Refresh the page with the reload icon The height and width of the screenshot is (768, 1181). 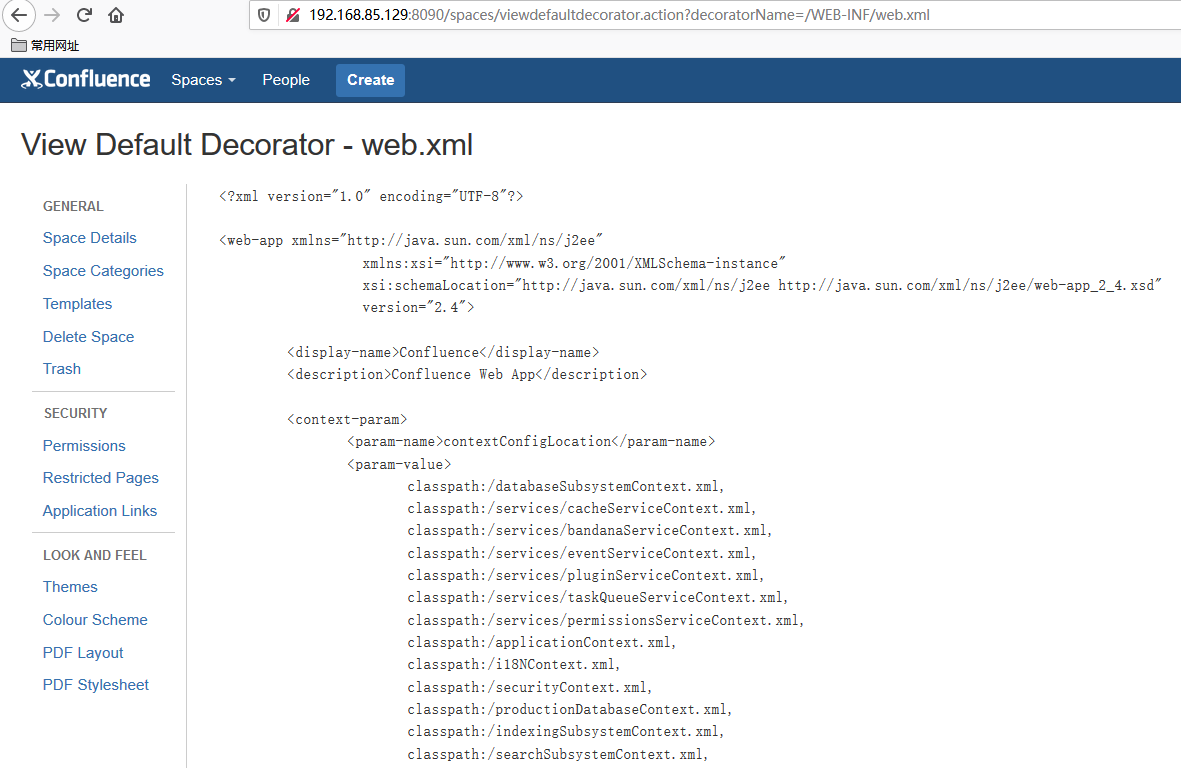[83, 16]
